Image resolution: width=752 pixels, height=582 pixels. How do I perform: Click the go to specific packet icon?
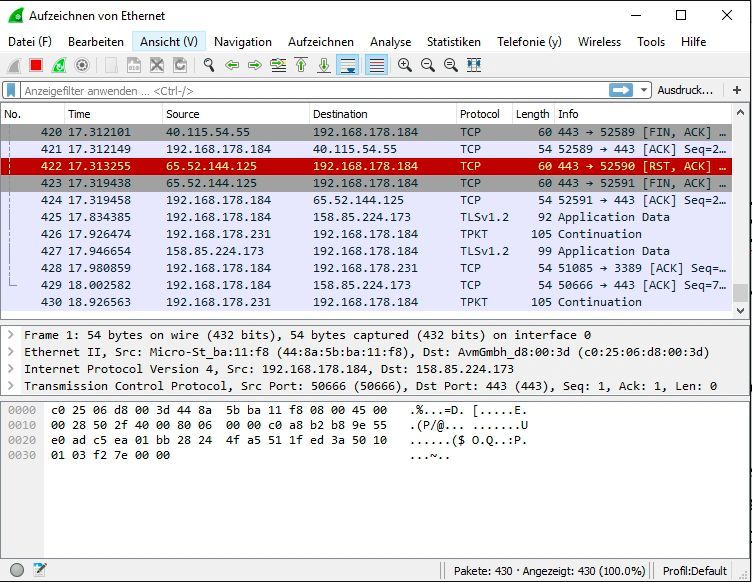(278, 65)
